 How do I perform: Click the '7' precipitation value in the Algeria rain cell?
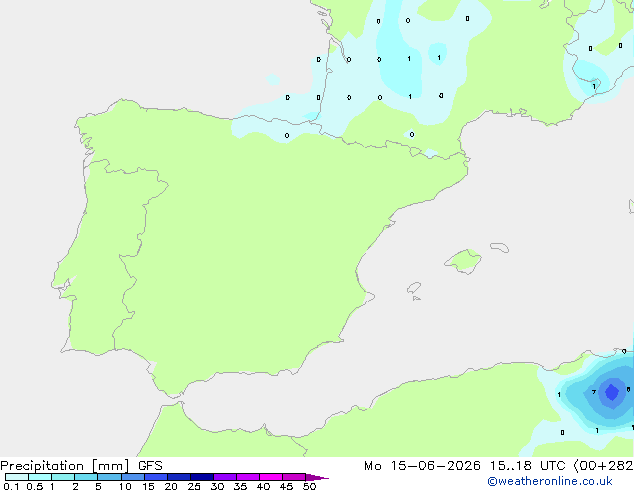pyautogui.click(x=594, y=392)
